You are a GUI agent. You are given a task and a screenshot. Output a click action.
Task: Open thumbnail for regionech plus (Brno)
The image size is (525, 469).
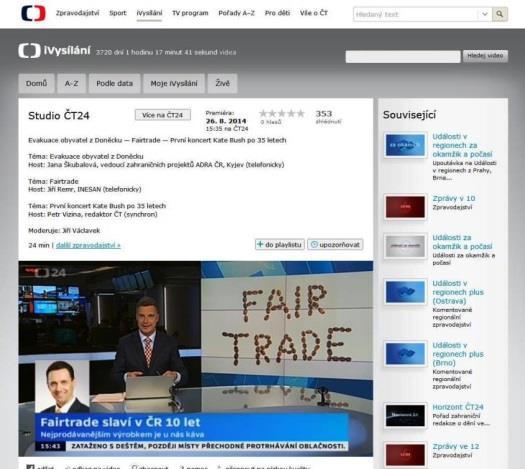405,354
